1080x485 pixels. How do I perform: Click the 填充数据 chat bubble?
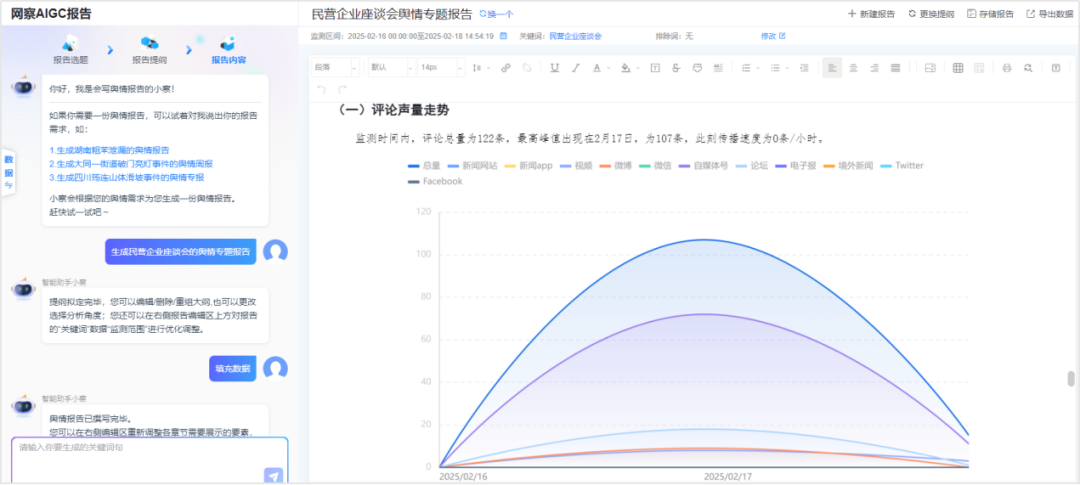coord(233,369)
